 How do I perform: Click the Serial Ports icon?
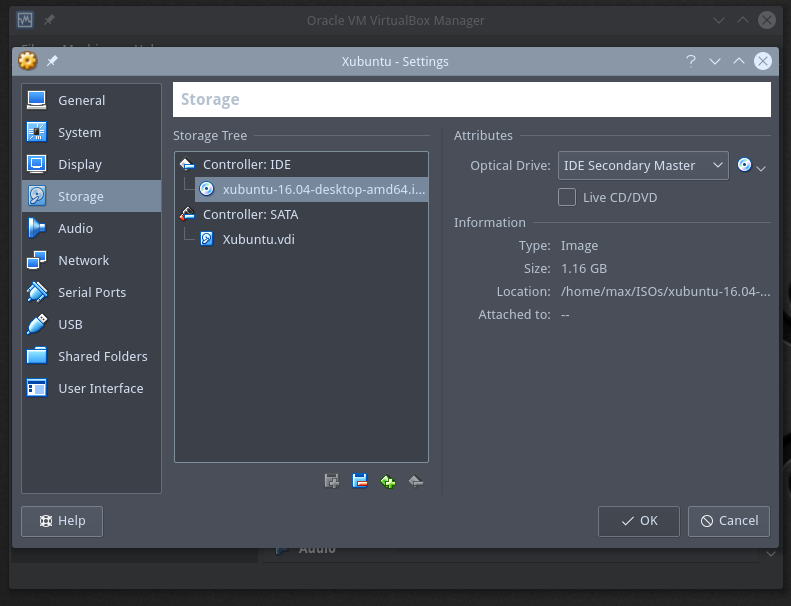37,292
